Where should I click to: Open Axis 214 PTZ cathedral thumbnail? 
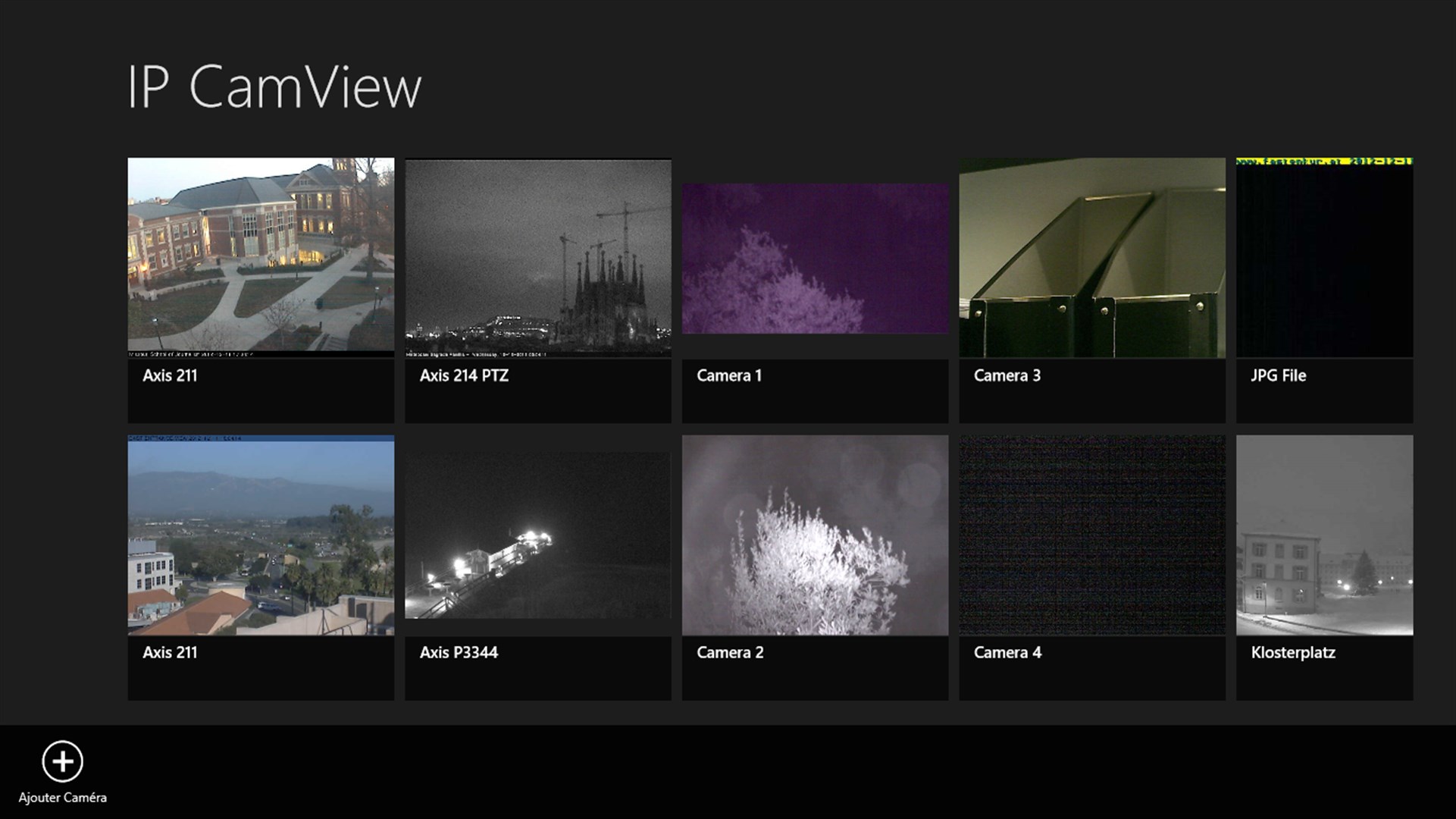[x=537, y=258]
